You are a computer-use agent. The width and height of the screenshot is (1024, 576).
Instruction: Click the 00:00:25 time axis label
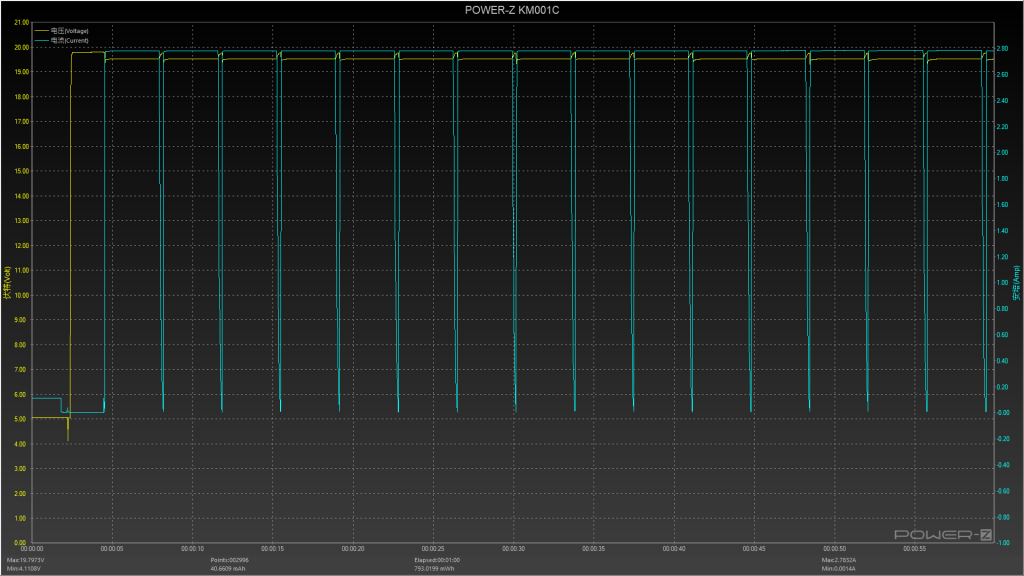click(x=433, y=549)
